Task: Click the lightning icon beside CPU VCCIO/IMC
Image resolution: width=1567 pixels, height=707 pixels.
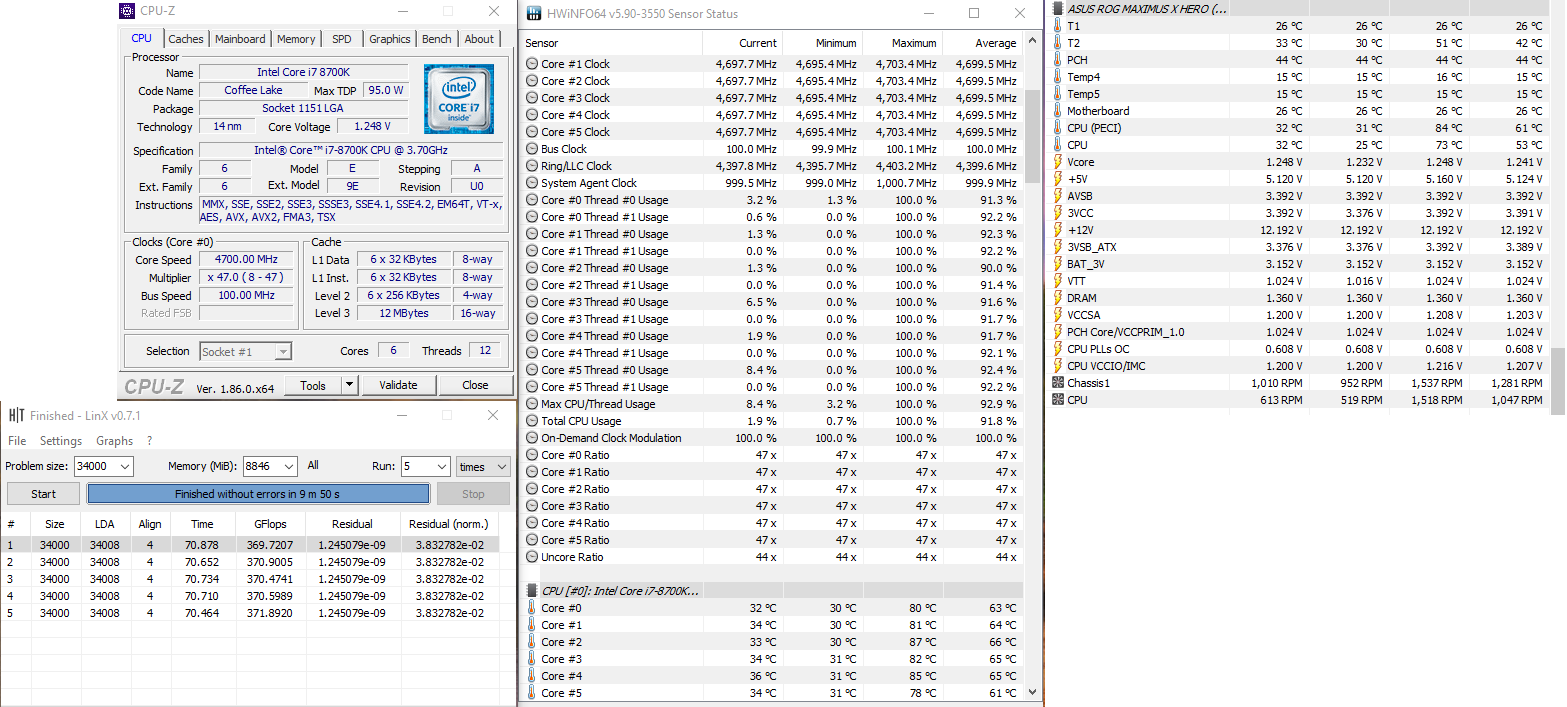Action: click(x=1058, y=366)
